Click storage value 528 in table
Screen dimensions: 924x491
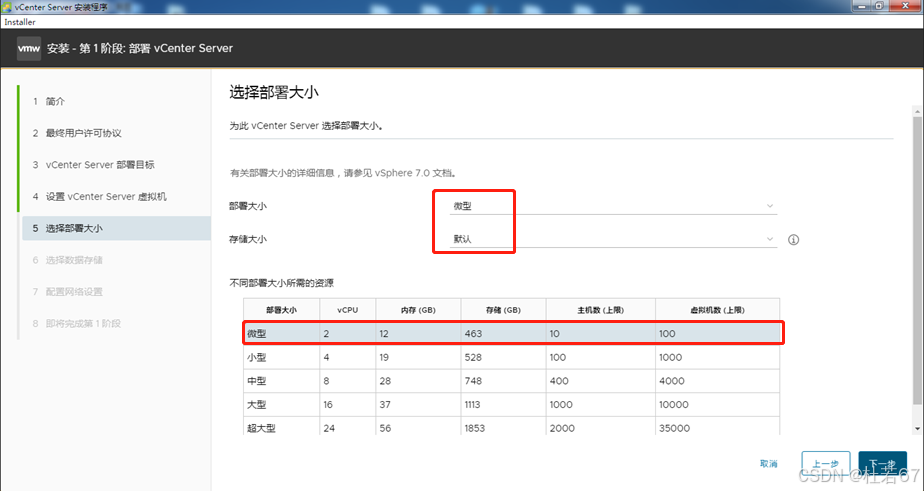click(x=504, y=357)
